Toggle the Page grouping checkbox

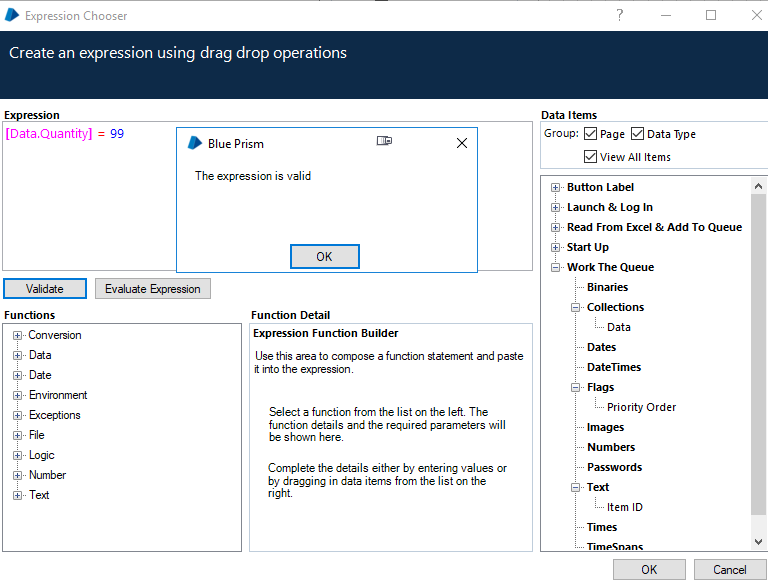[x=591, y=134]
